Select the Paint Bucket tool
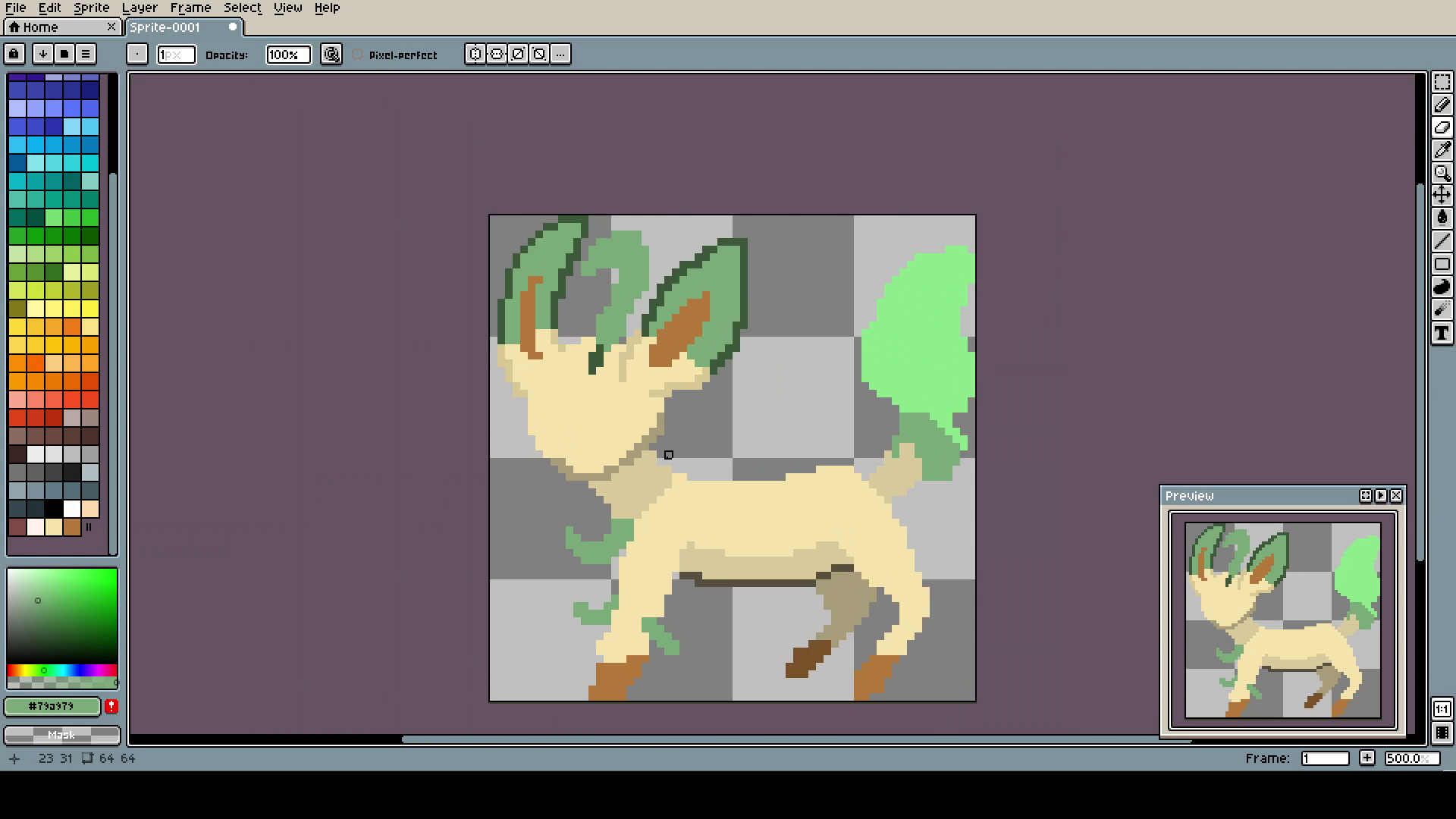1456x819 pixels. pos(1442,218)
